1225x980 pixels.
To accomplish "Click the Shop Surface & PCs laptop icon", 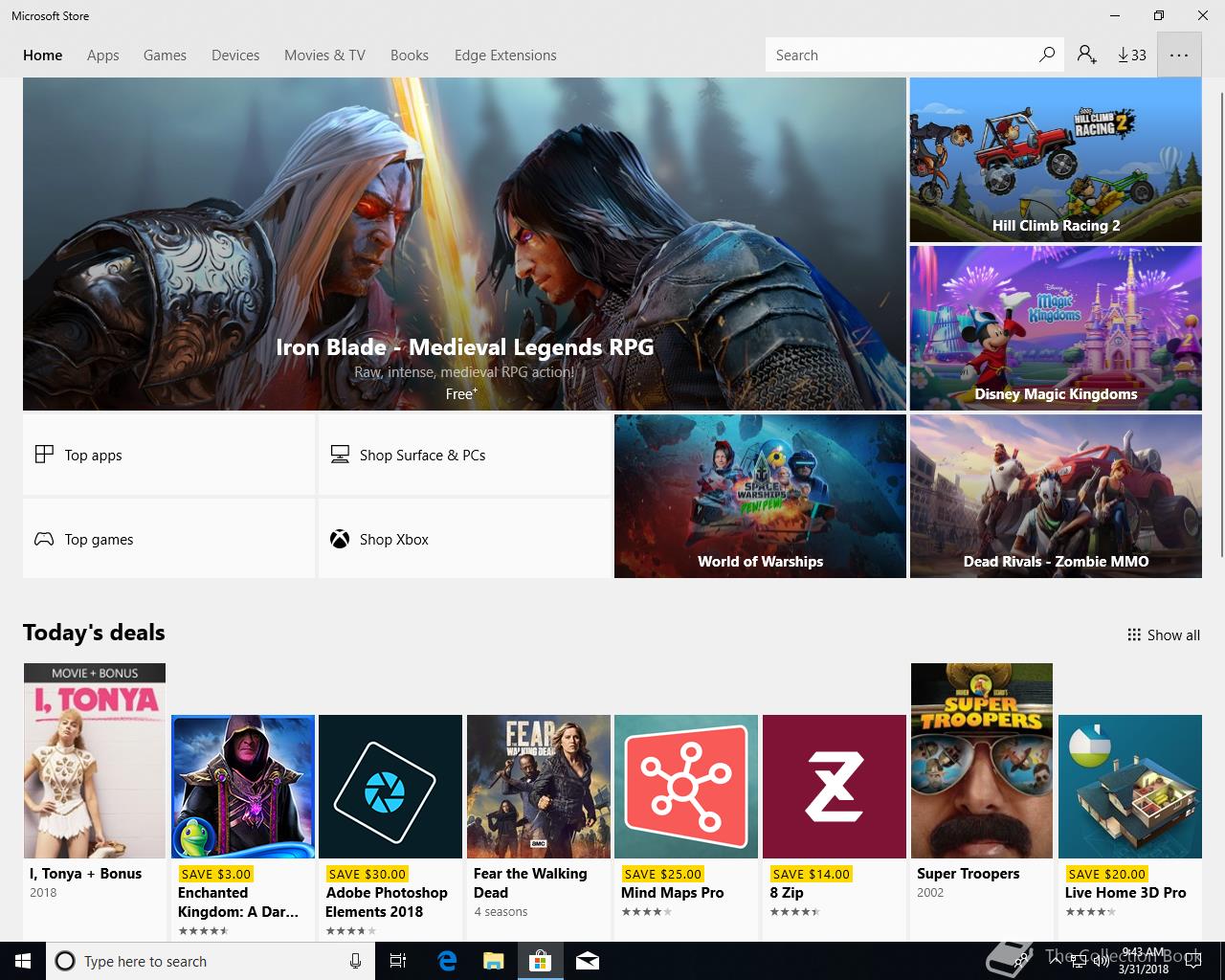I will click(340, 455).
